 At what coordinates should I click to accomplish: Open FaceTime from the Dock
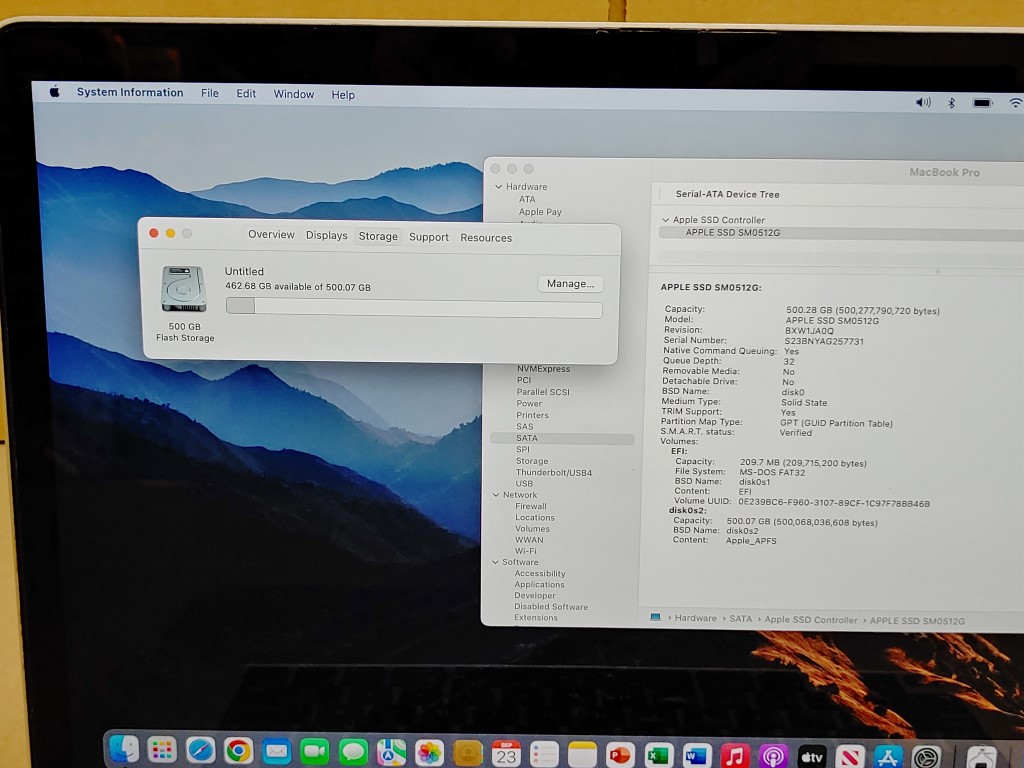(x=315, y=752)
